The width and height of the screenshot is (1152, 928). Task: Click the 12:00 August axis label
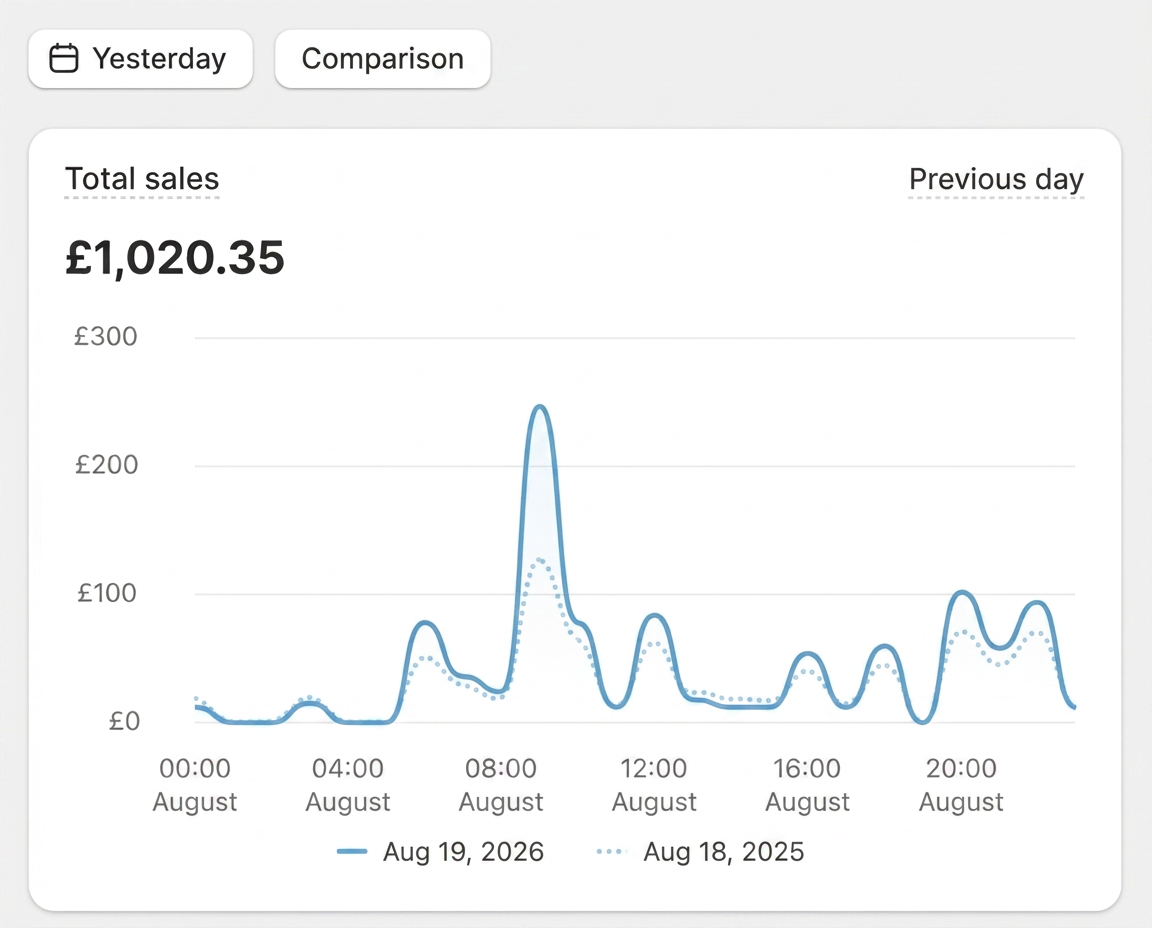click(654, 785)
